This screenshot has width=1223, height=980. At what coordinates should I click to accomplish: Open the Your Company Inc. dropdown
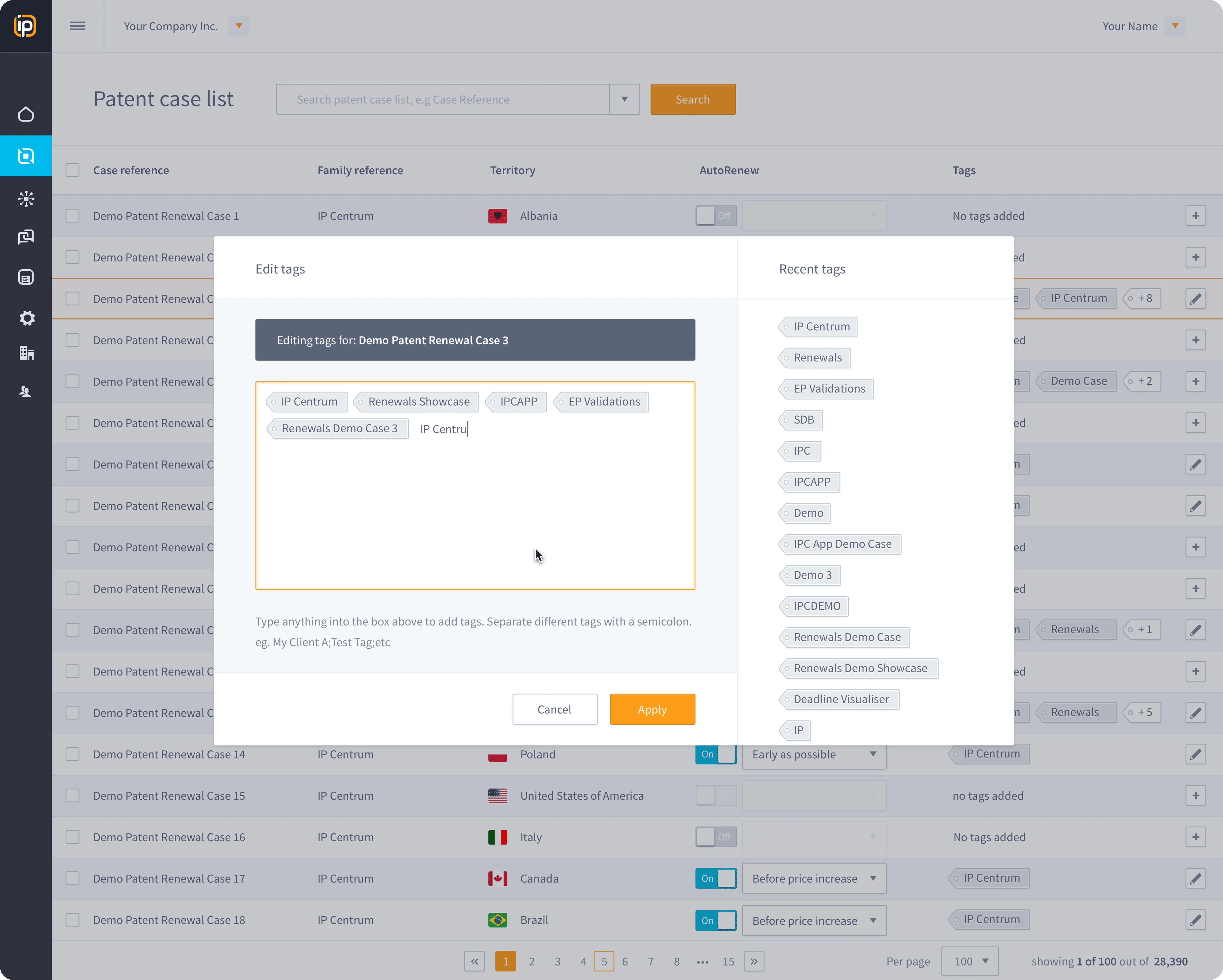(239, 26)
